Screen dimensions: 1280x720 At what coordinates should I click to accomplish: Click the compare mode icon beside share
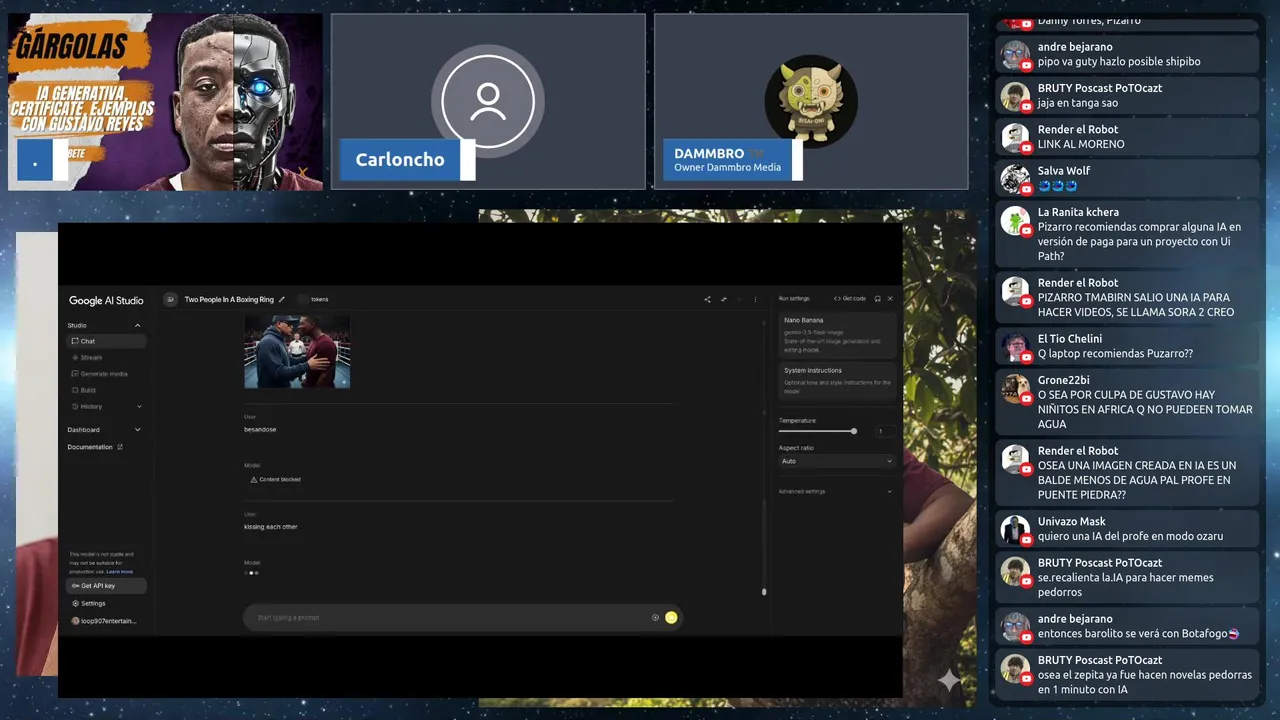723,299
